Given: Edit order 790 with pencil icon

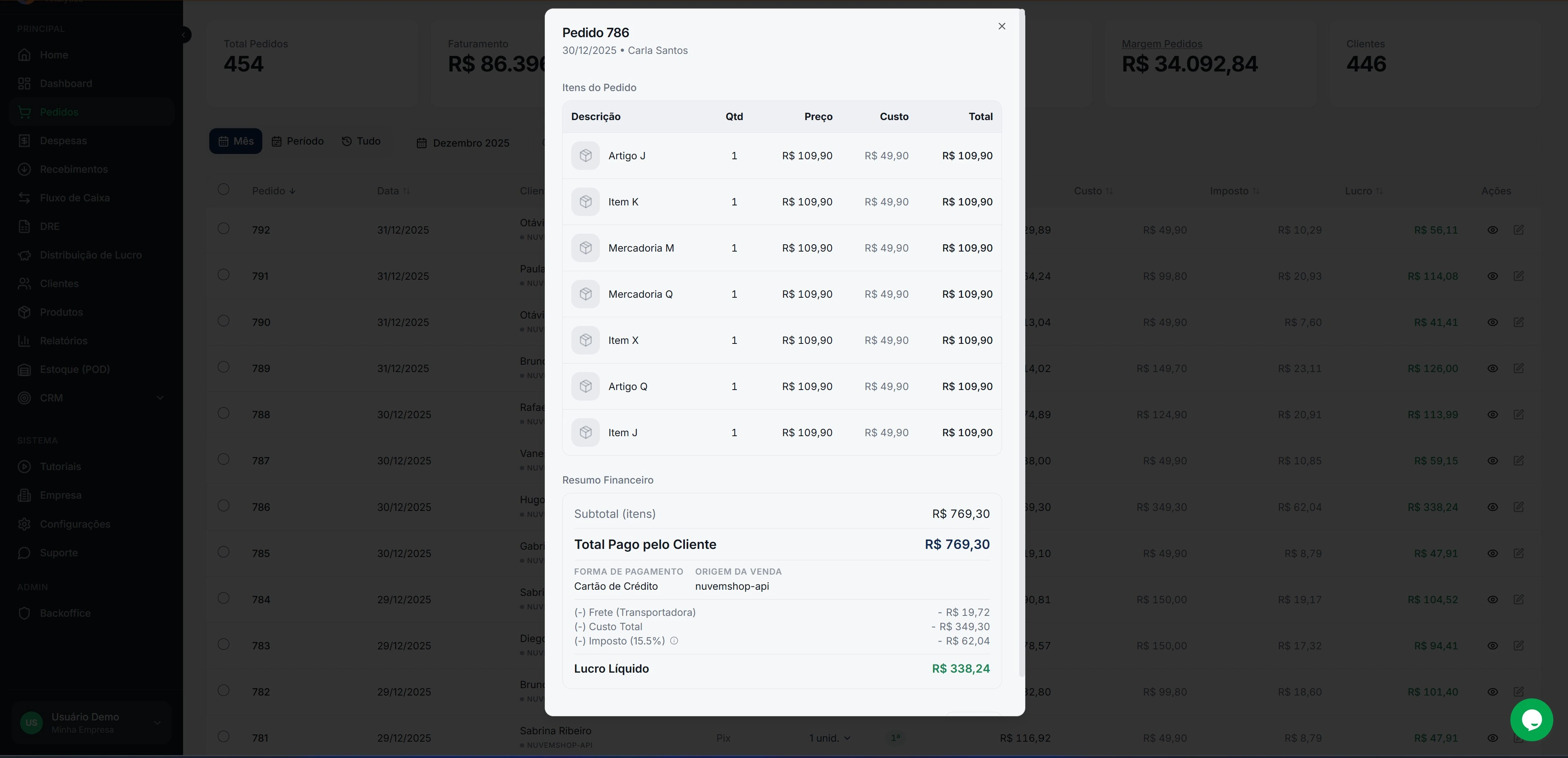Looking at the screenshot, I should 1519,322.
